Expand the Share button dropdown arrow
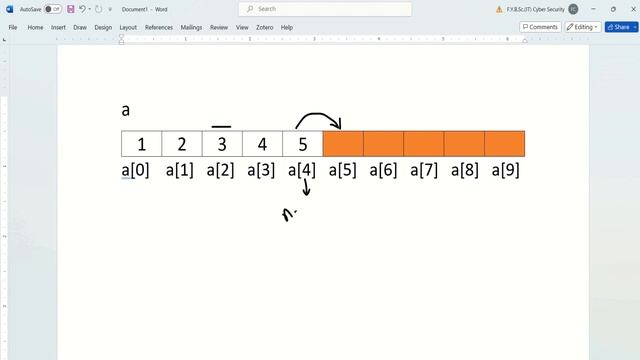The width and height of the screenshot is (640, 360). (x=635, y=27)
